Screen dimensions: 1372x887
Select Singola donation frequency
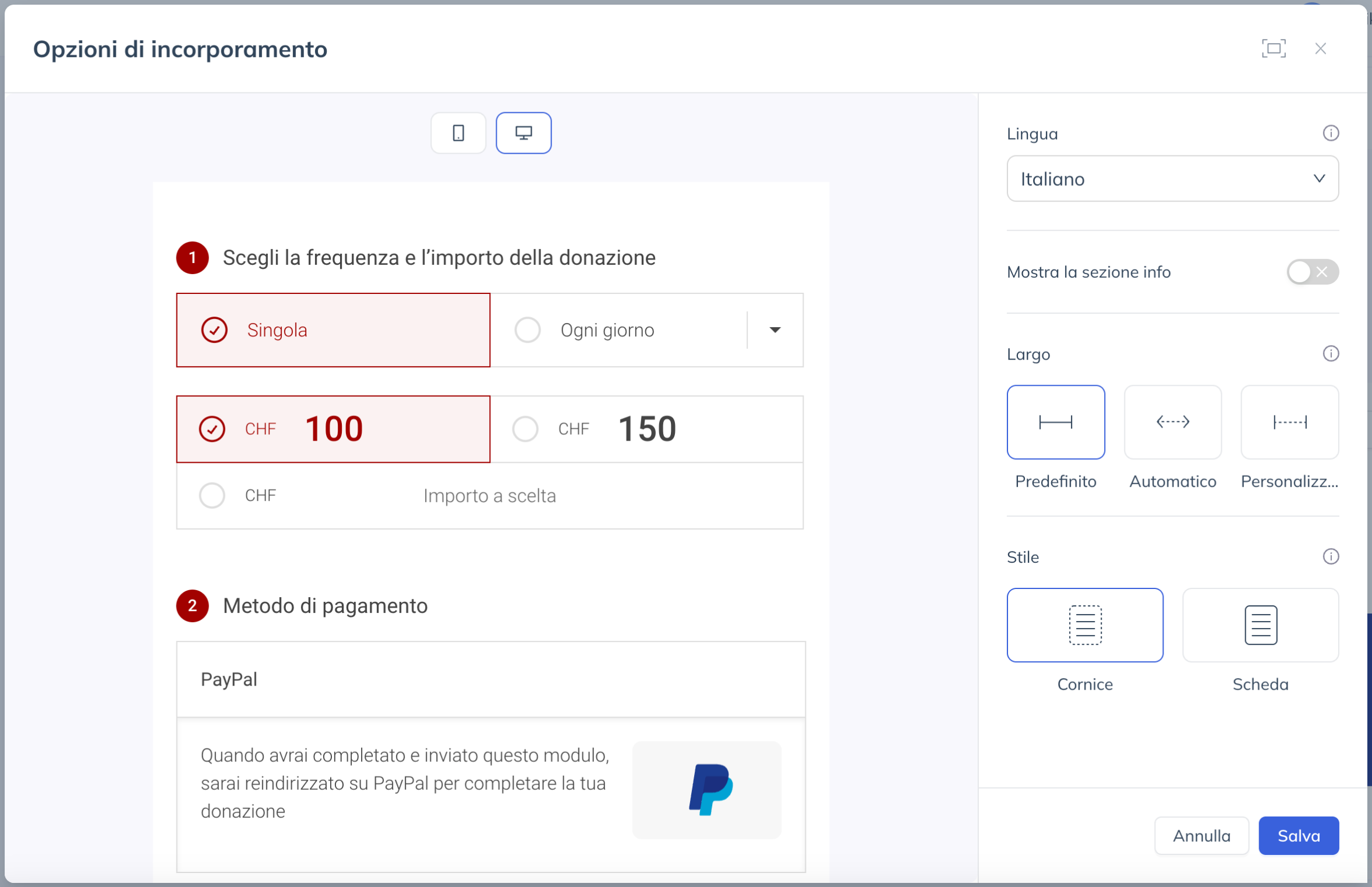point(333,330)
